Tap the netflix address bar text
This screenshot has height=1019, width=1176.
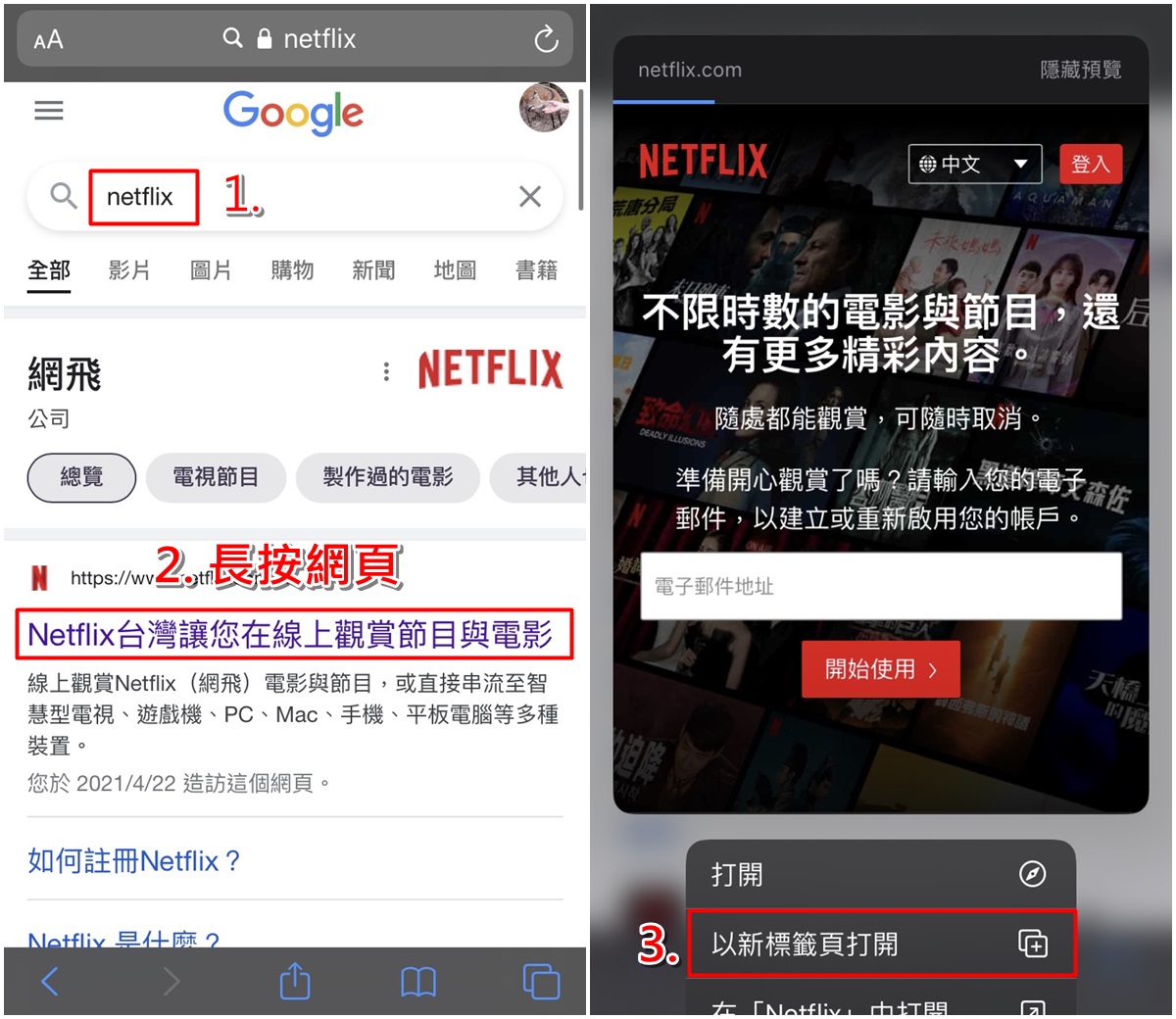tap(319, 39)
